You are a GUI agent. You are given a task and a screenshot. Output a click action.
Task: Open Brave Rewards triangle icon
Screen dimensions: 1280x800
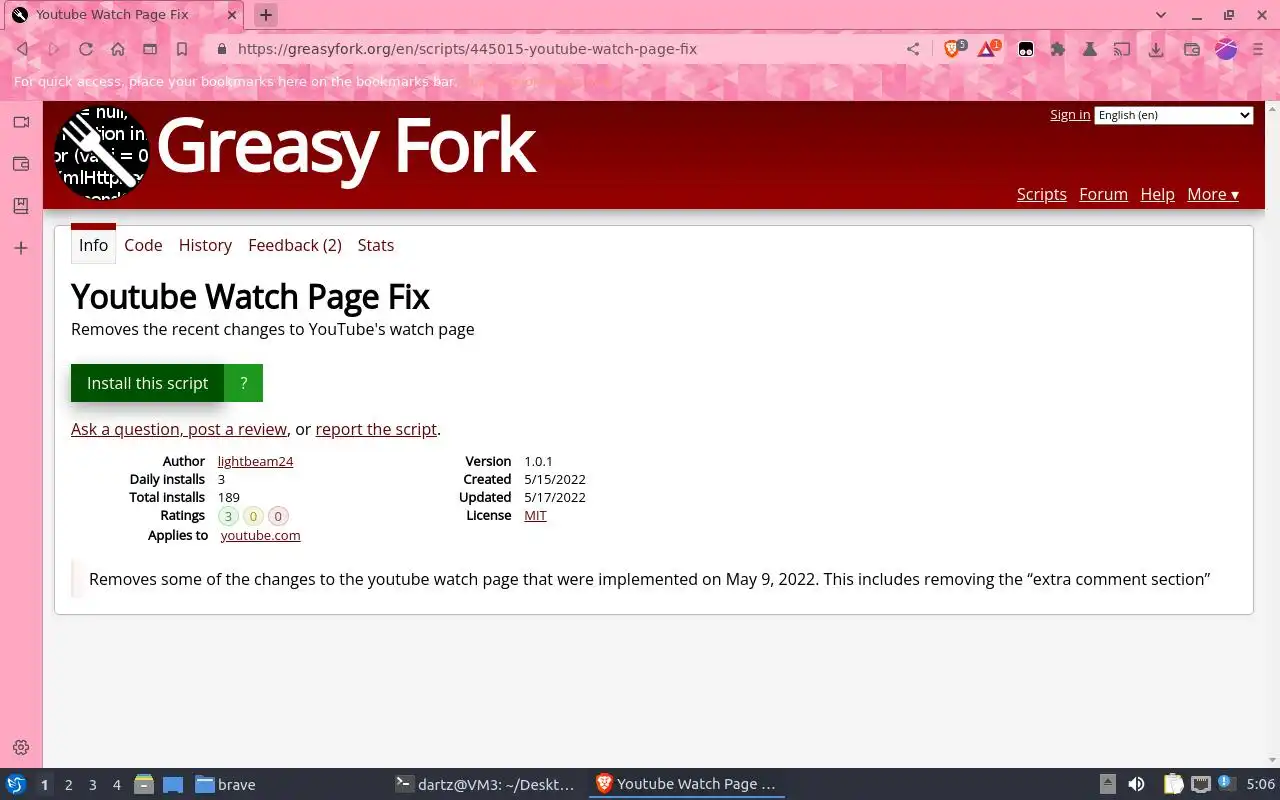988,48
